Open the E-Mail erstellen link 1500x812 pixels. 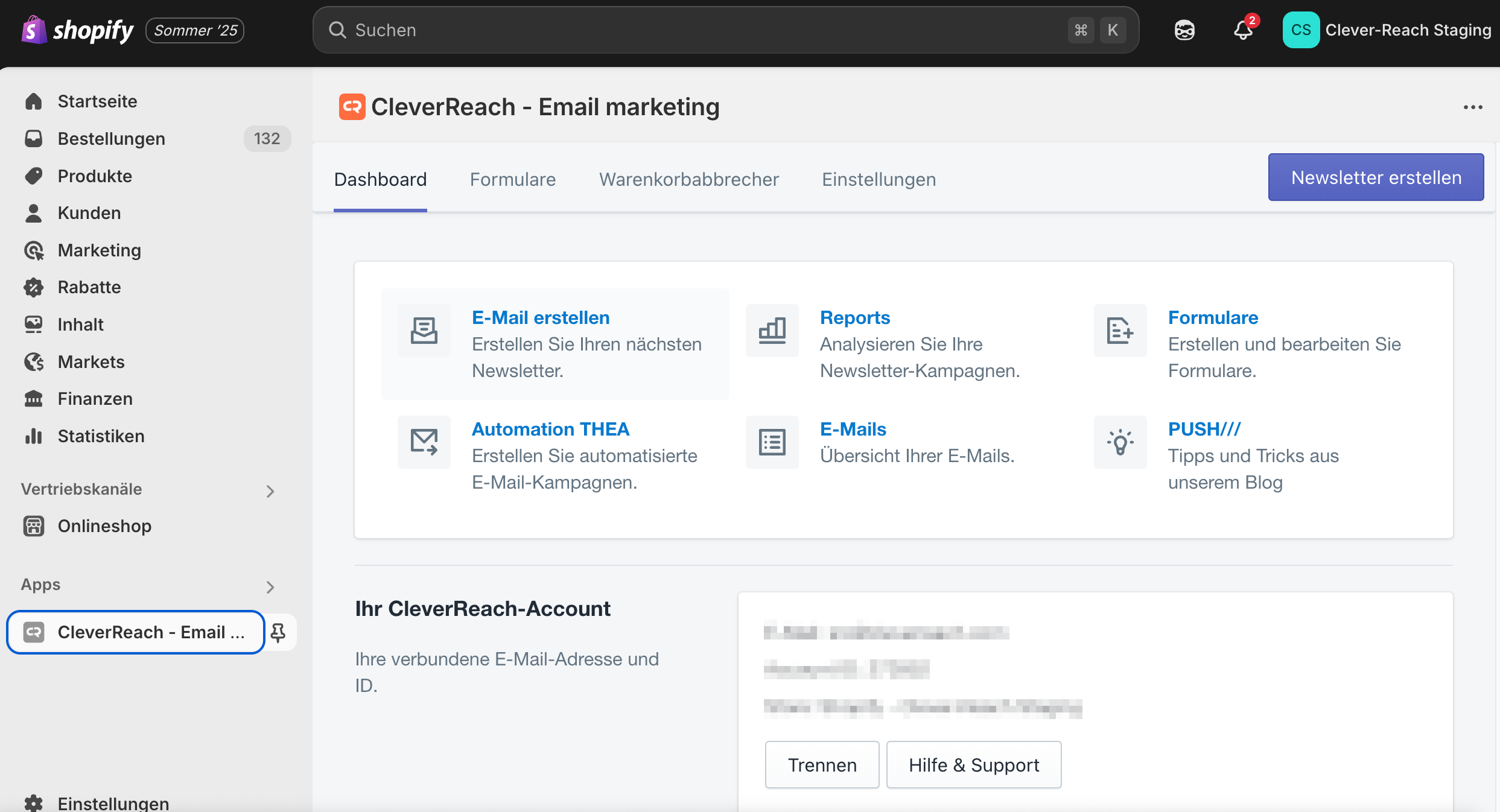pos(541,317)
